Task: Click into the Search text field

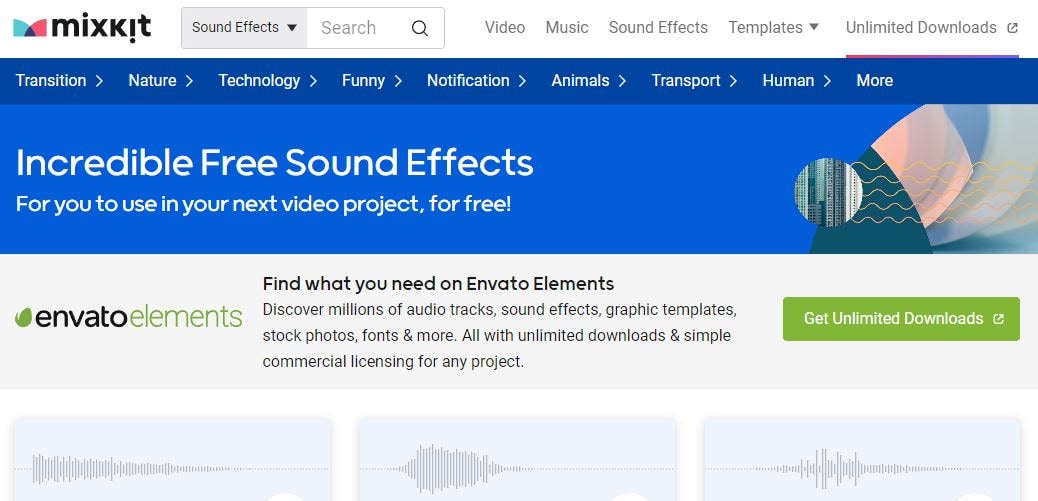Action: tap(355, 28)
